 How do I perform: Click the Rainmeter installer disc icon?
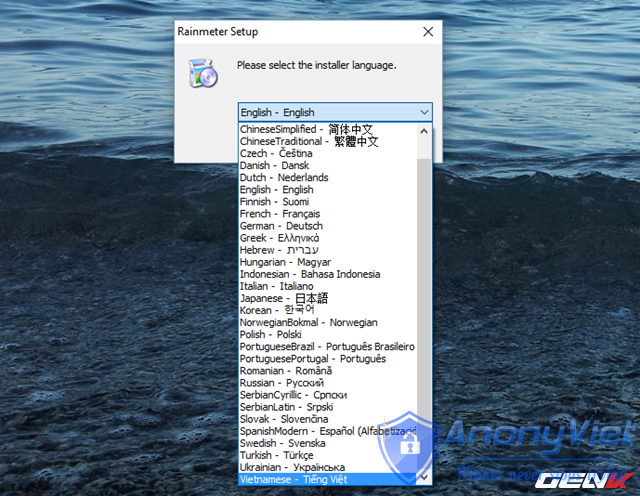[203, 73]
